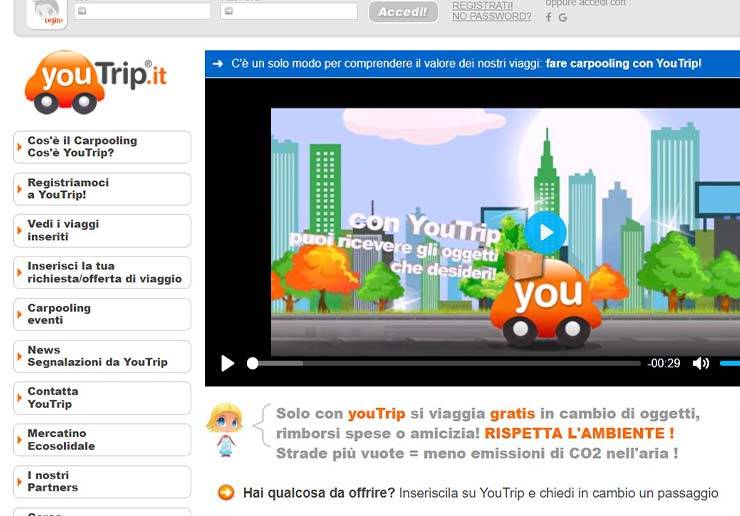Open the REGISTRATI! link
Image resolution: width=740 pixels, height=516 pixels.
[482, 5]
